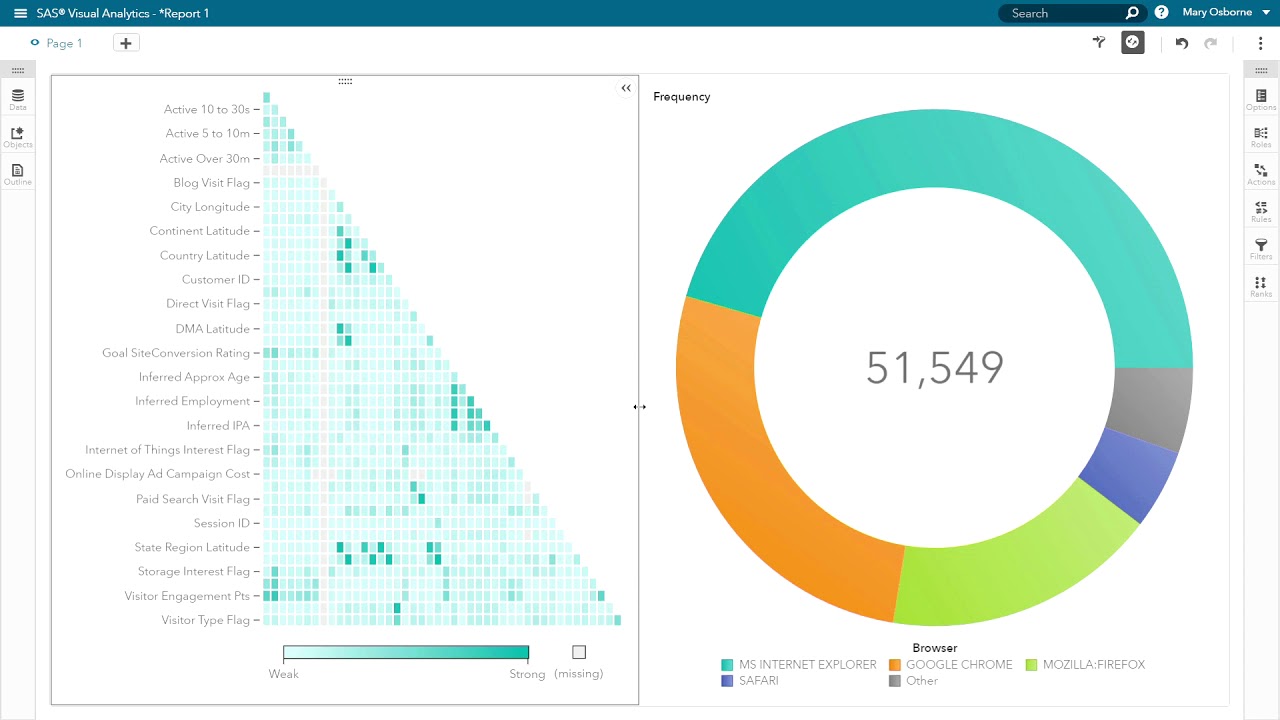Screen dimensions: 1280x720
Task: Click the automatic actions toolbar icon
Action: pos(1099,42)
